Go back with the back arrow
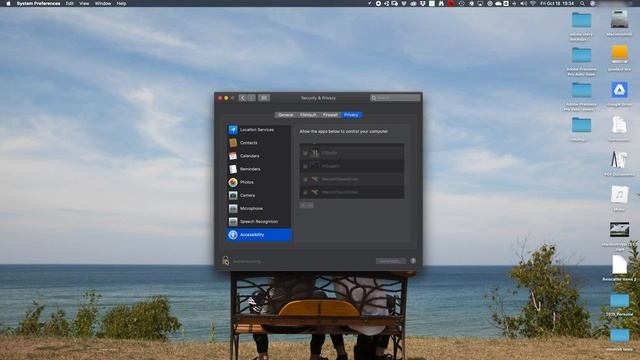 [x=242, y=98]
